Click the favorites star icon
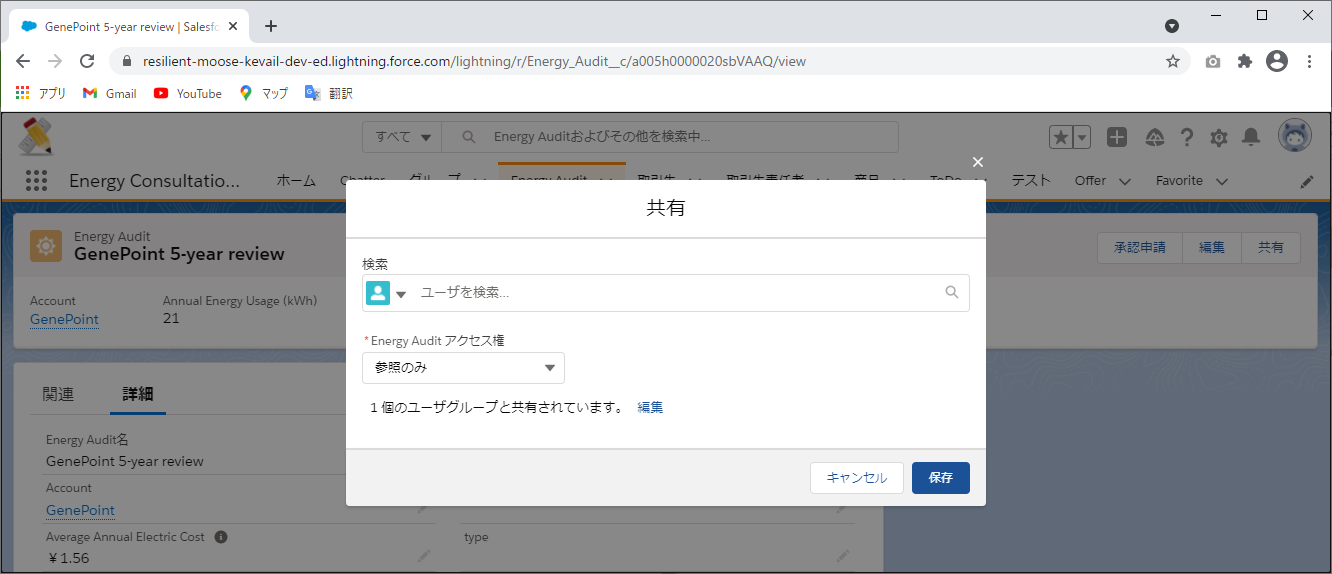Screen dimensions: 1332x574 point(1060,137)
